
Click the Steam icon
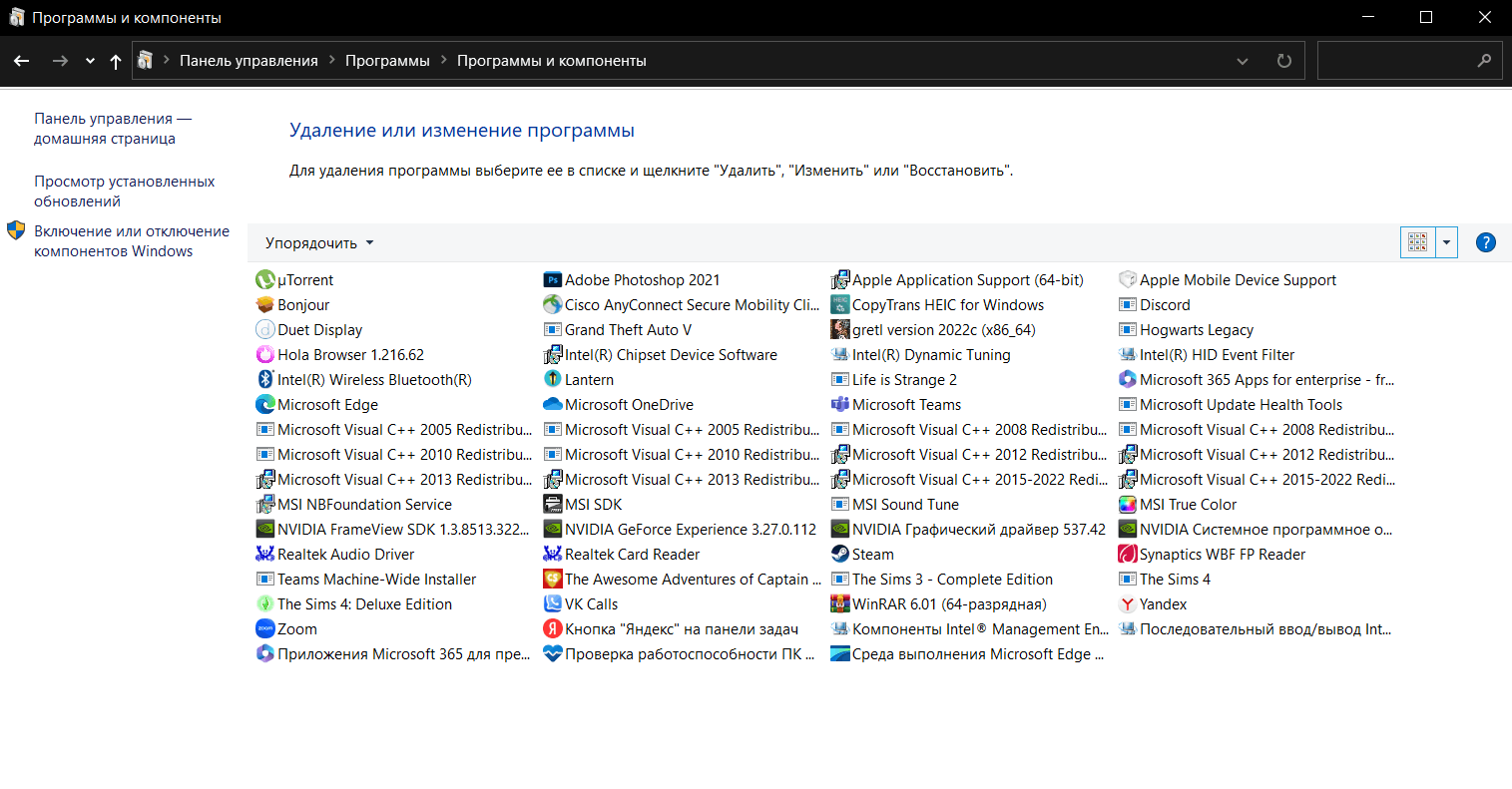(x=839, y=555)
